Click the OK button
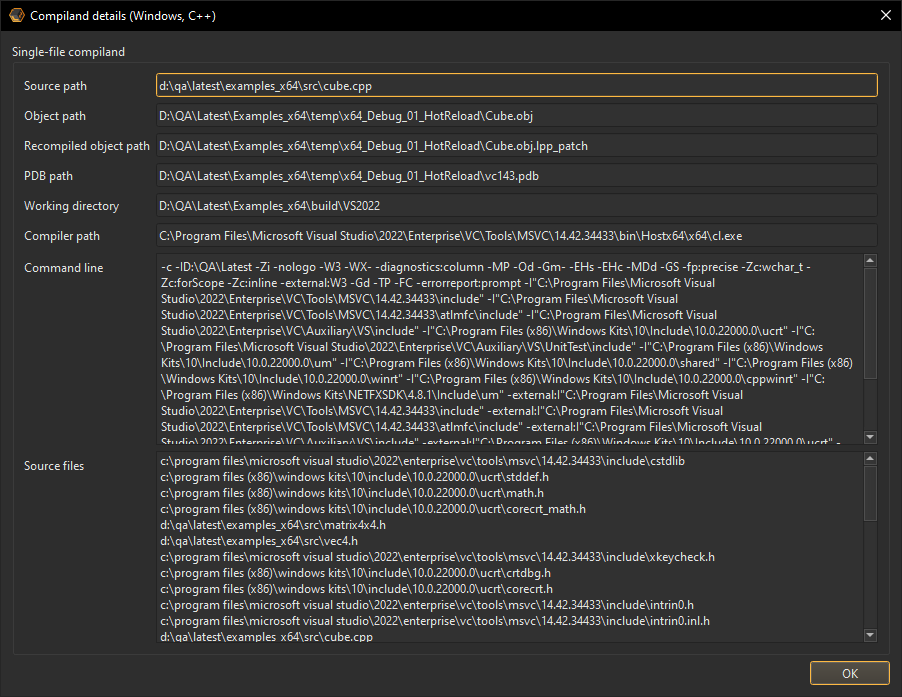 [849, 673]
